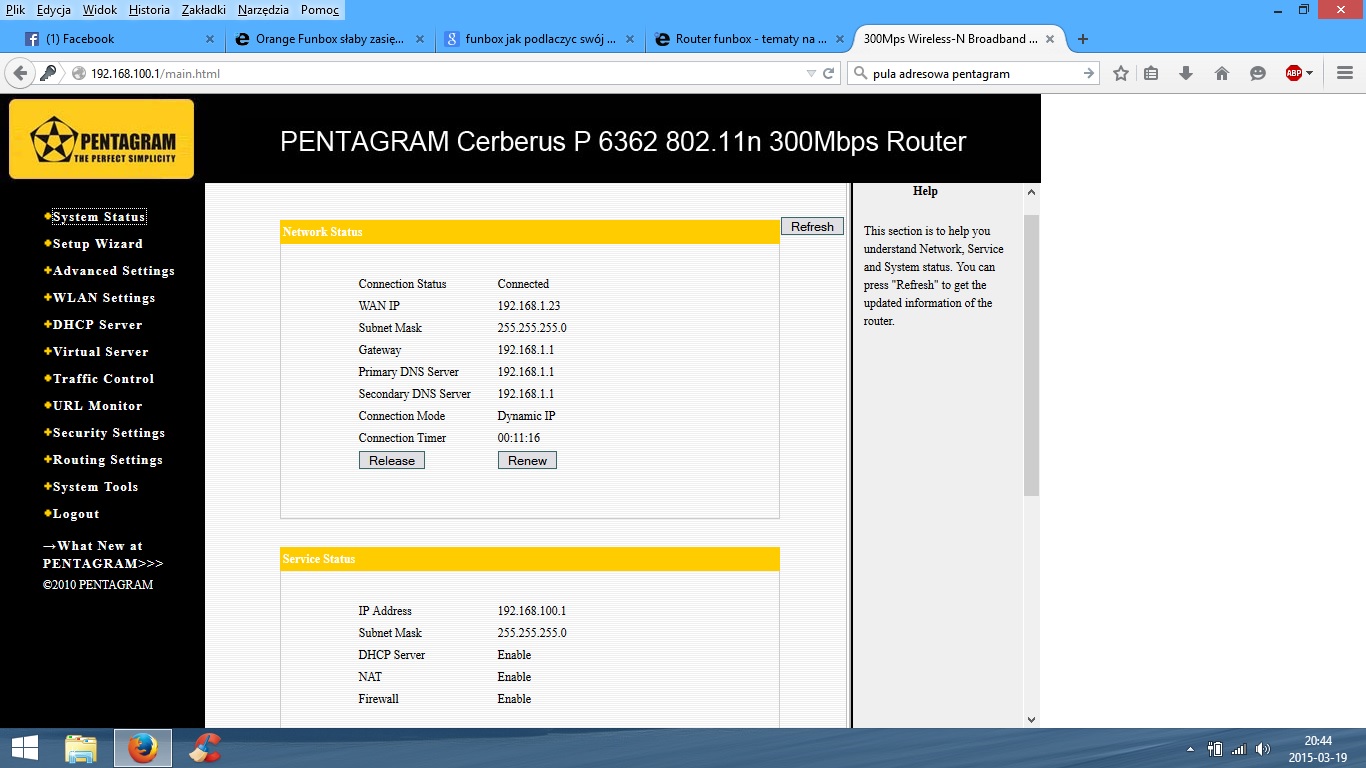Bookmark this page with the star icon
This screenshot has width=1366, height=768.
coord(1121,73)
